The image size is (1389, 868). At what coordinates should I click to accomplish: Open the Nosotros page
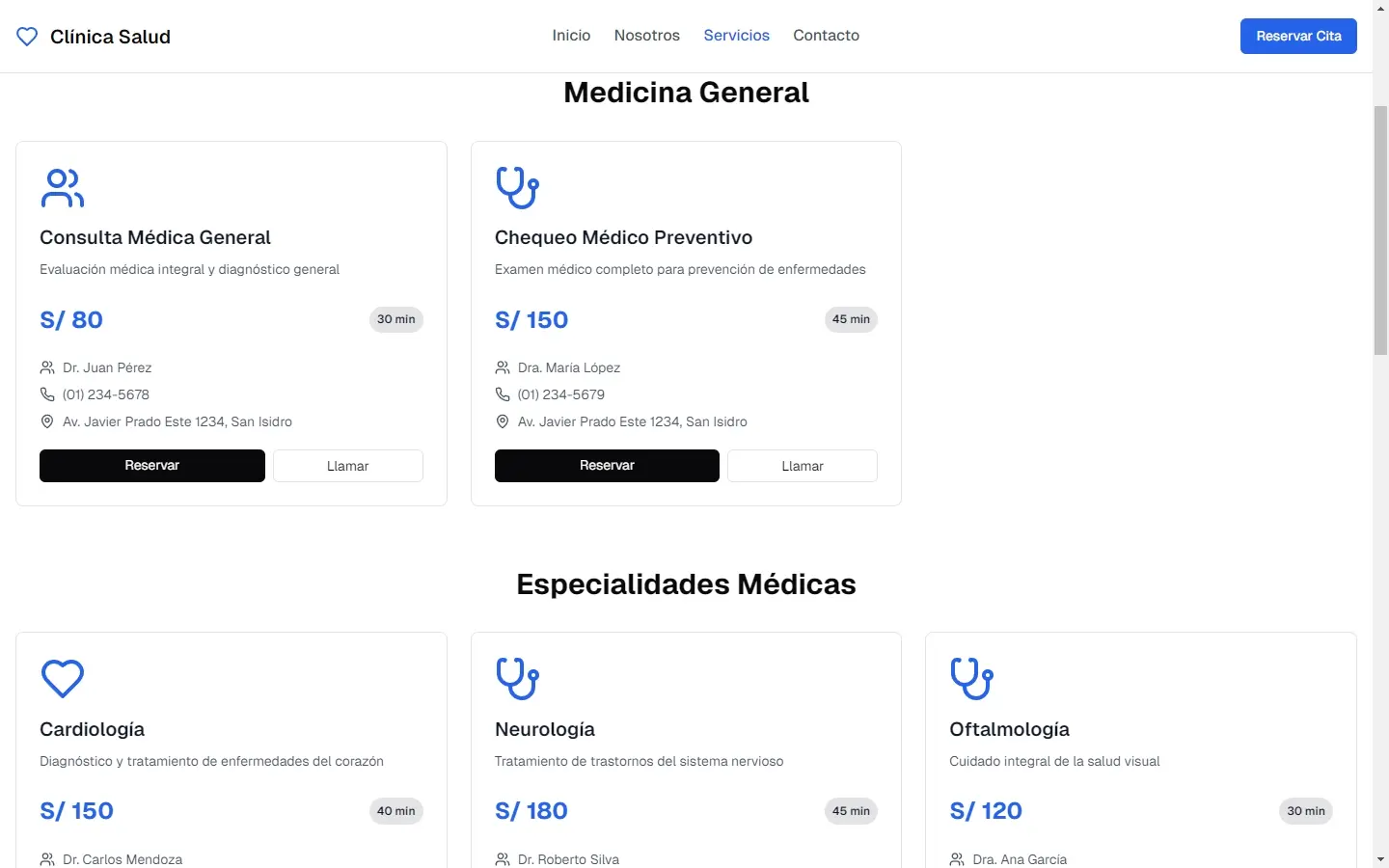tap(646, 35)
